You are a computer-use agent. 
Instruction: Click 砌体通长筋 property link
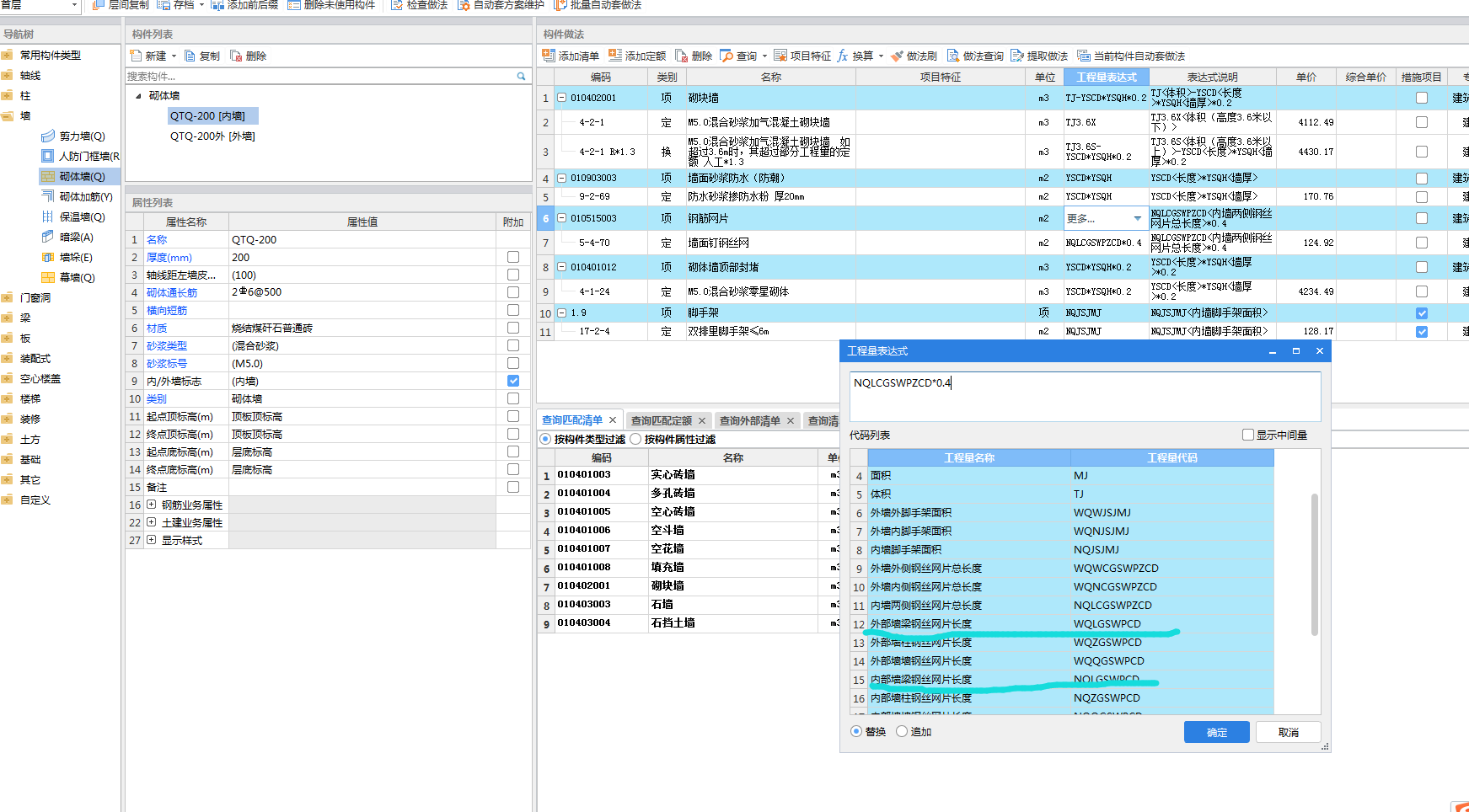(x=172, y=292)
